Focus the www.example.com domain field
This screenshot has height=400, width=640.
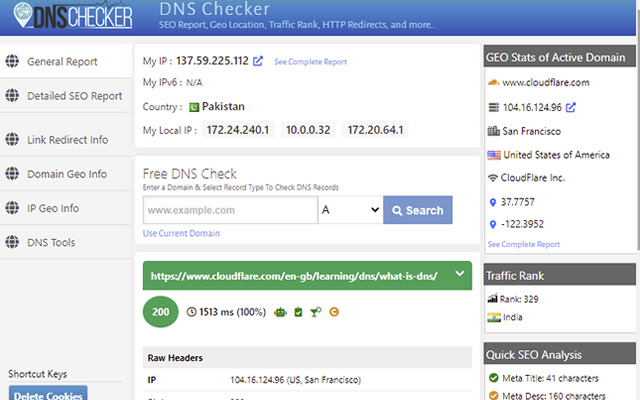(230, 210)
